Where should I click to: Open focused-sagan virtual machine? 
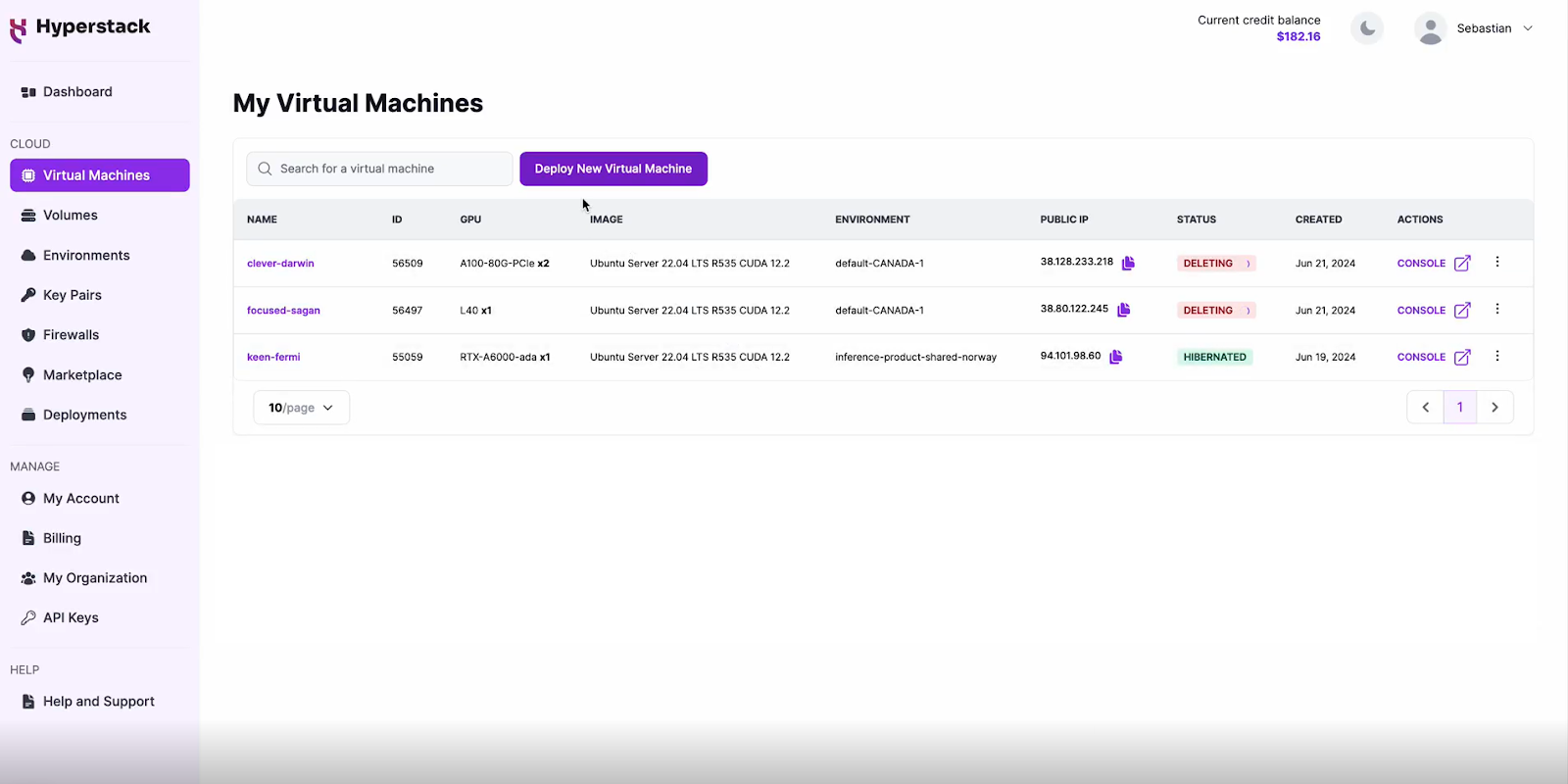click(283, 311)
